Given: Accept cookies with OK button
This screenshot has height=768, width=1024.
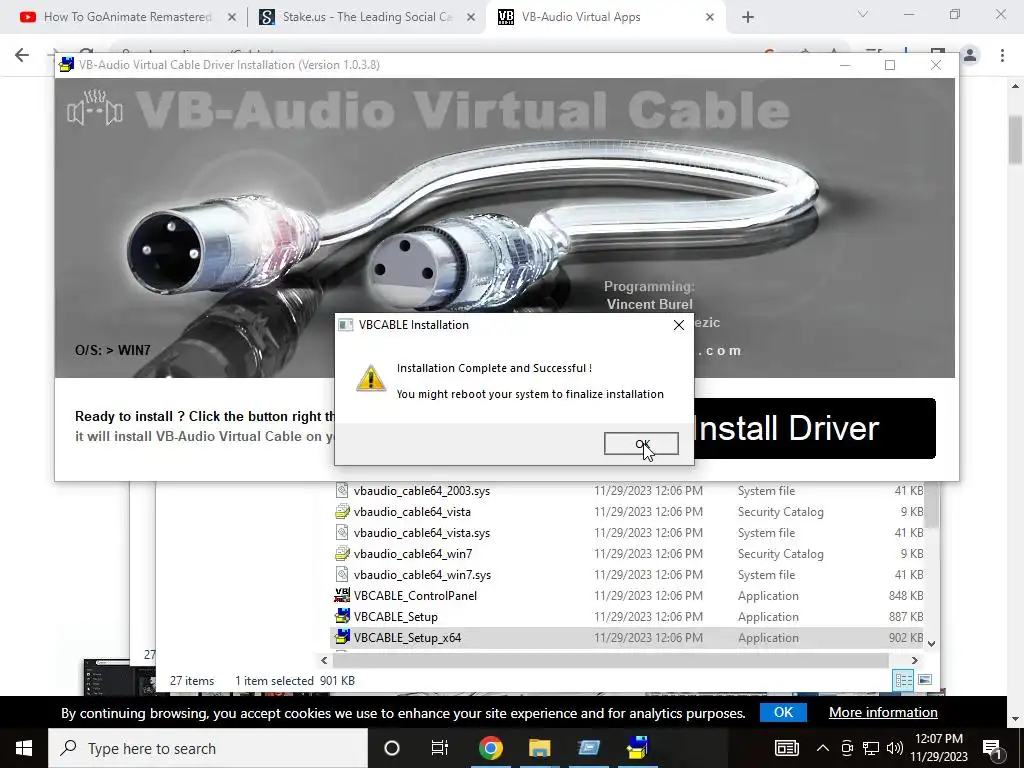Looking at the screenshot, I should tap(783, 712).
